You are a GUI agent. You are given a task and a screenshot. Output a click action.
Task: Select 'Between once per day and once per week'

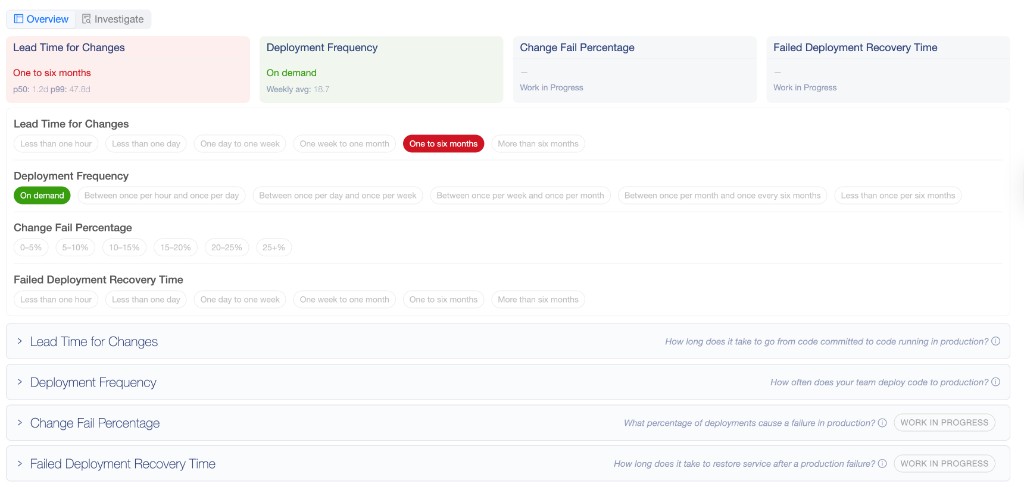click(338, 195)
